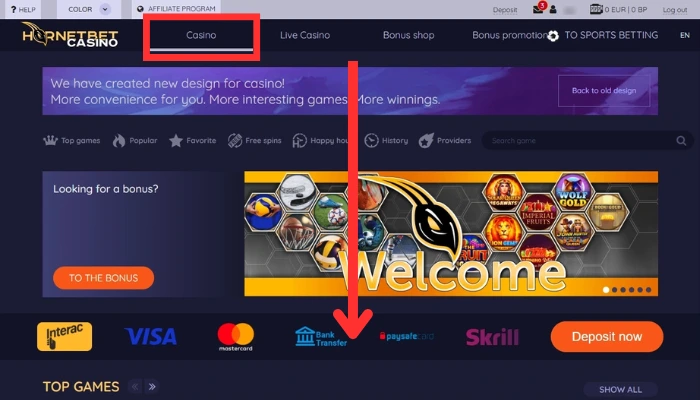The width and height of the screenshot is (700, 400).
Task: Click the Deposit now button
Action: (607, 337)
